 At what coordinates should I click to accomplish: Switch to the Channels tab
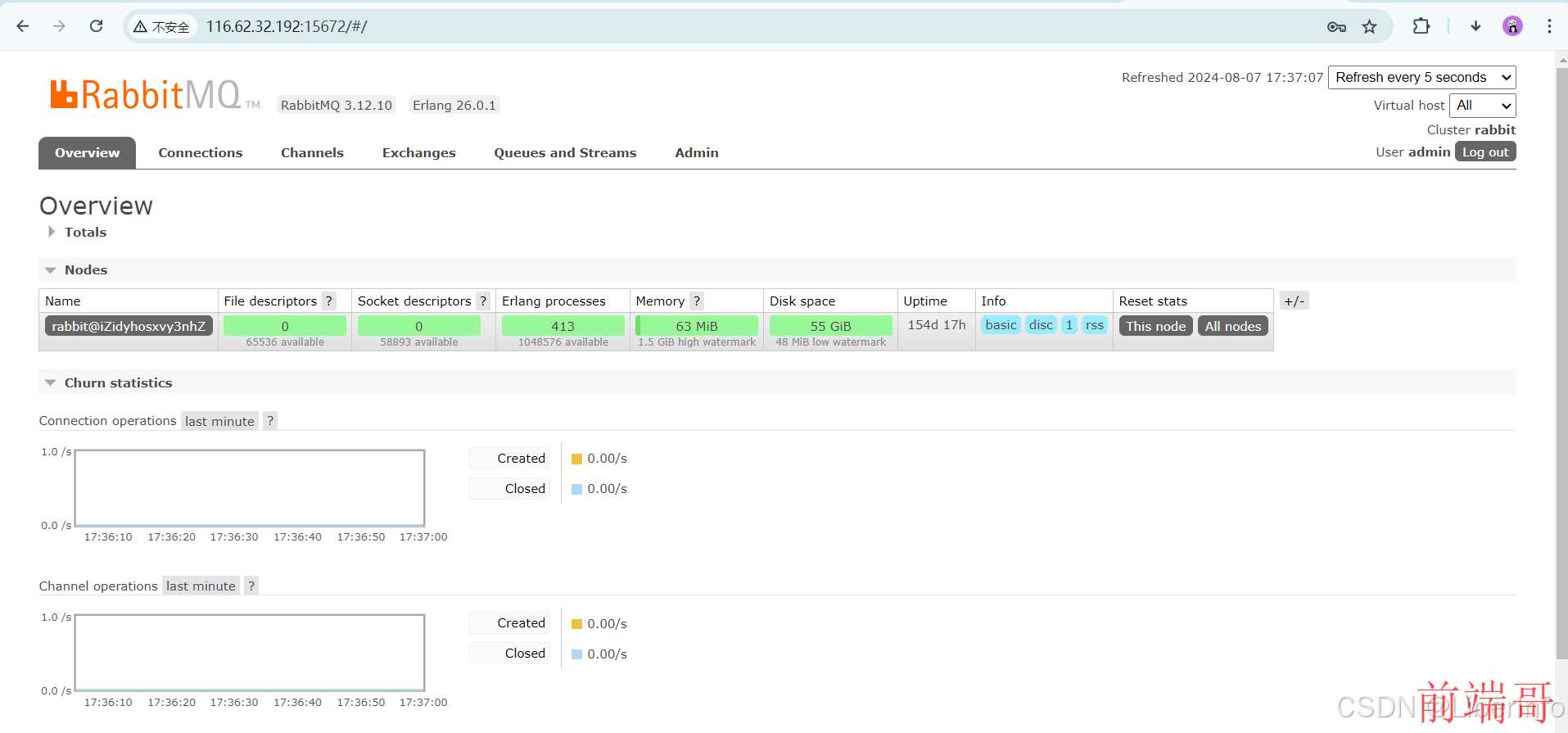[312, 153]
